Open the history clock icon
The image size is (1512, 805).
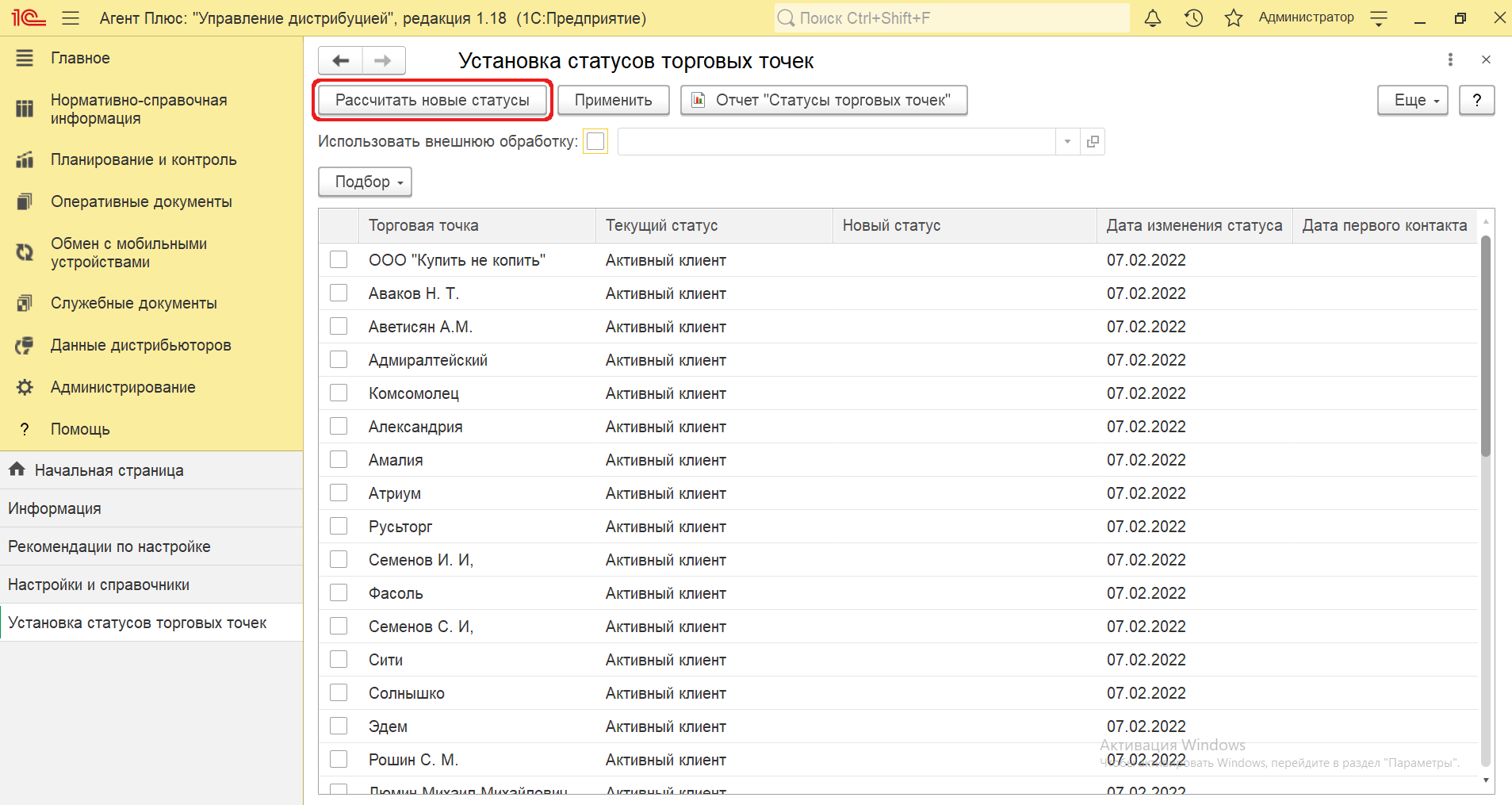(x=1193, y=18)
